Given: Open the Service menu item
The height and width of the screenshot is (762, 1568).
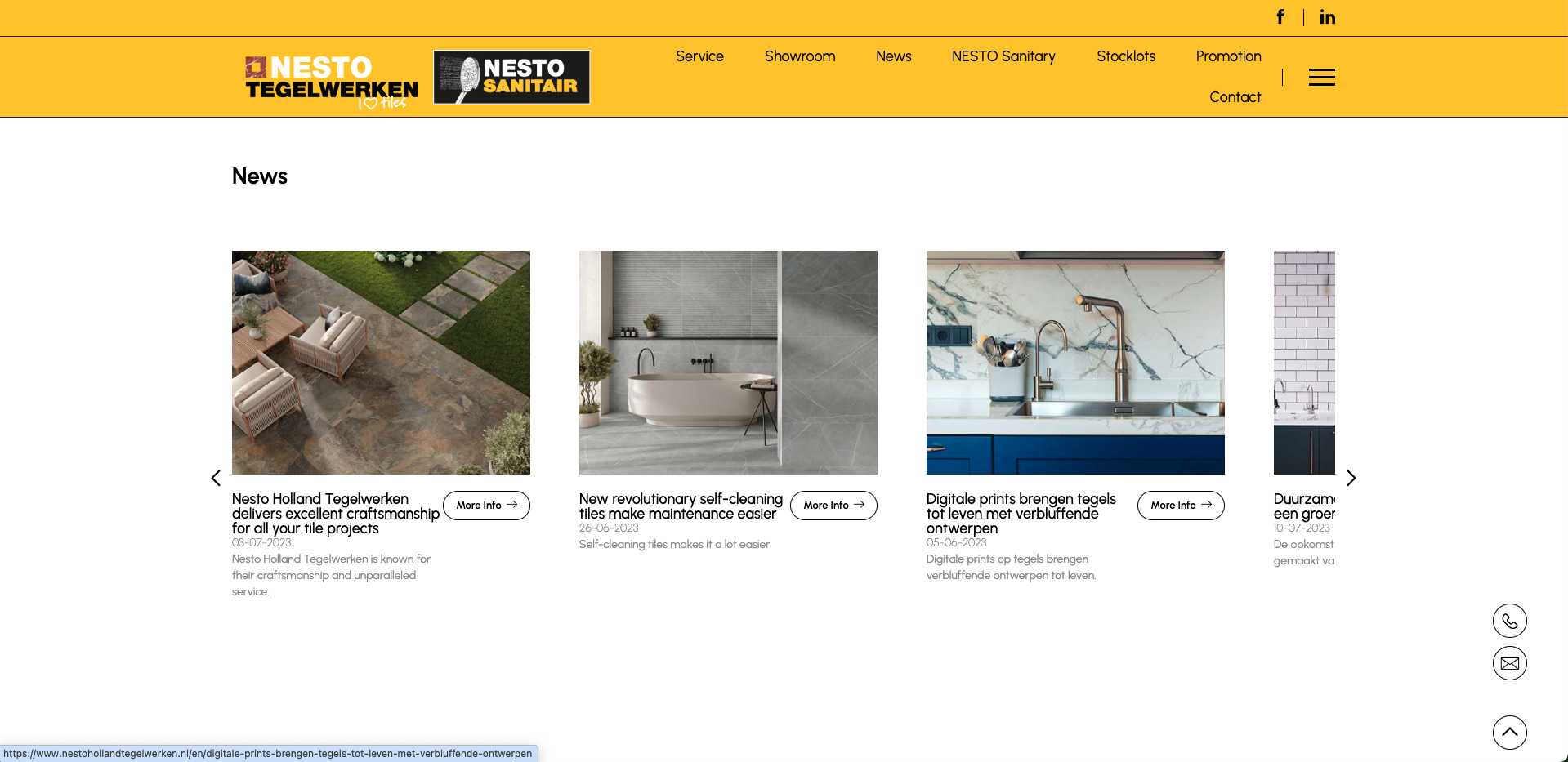Looking at the screenshot, I should coord(699,56).
